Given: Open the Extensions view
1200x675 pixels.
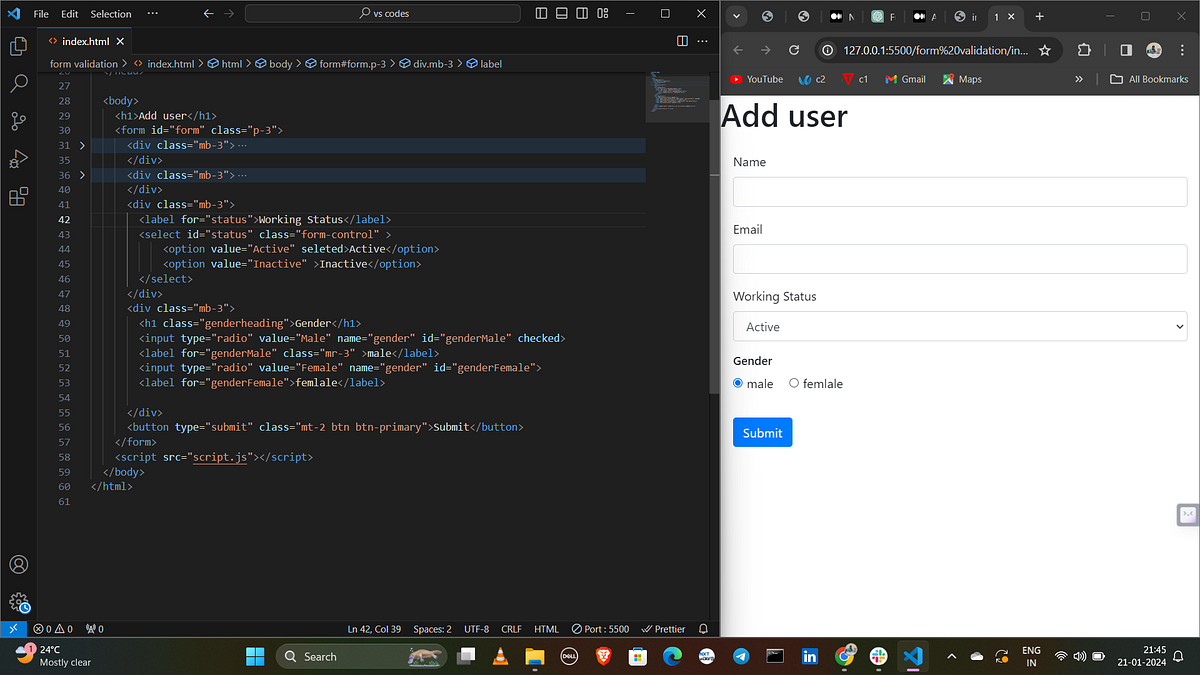Looking at the screenshot, I should click(18, 196).
